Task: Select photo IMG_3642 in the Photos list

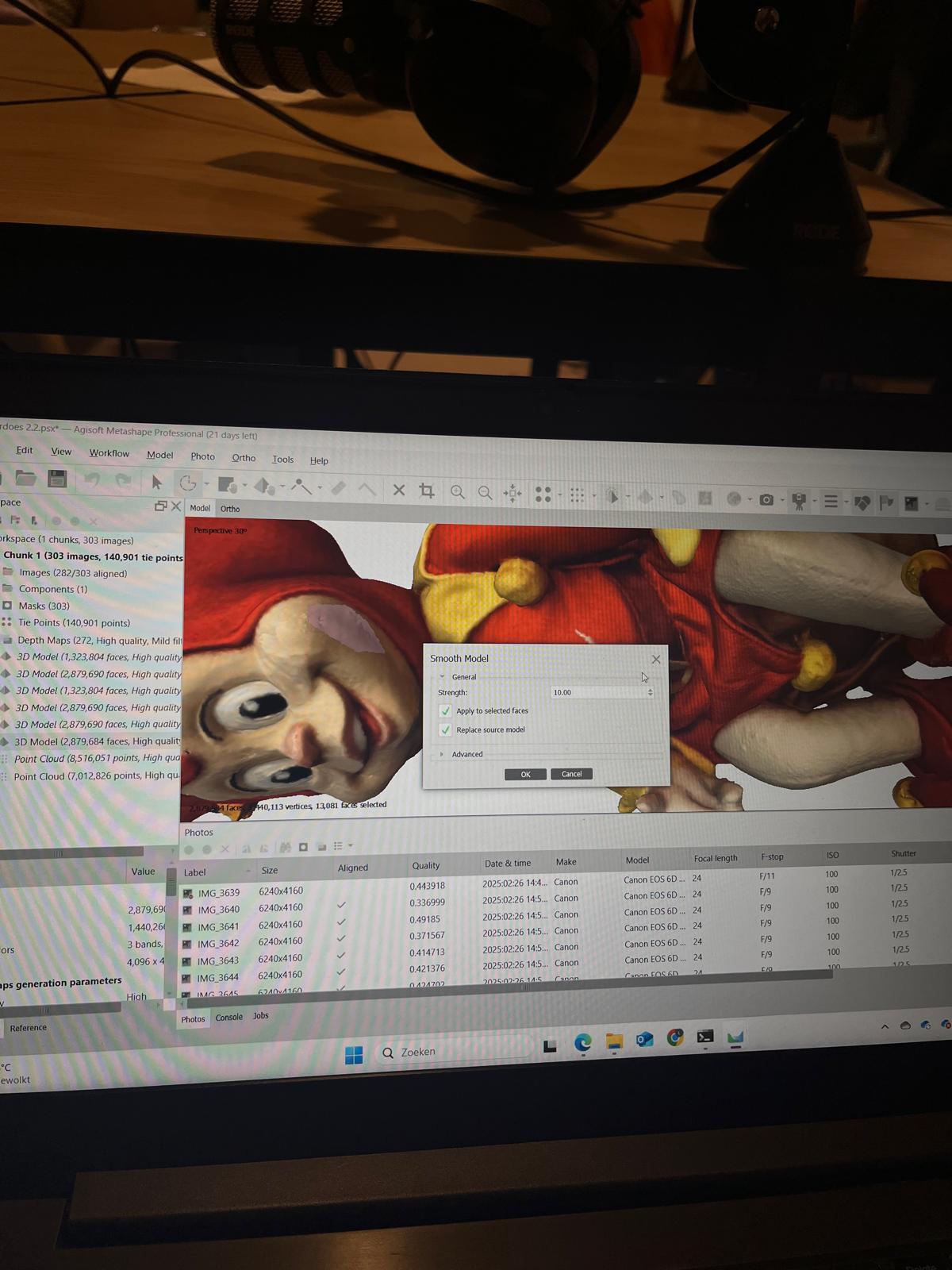Action: click(x=218, y=944)
